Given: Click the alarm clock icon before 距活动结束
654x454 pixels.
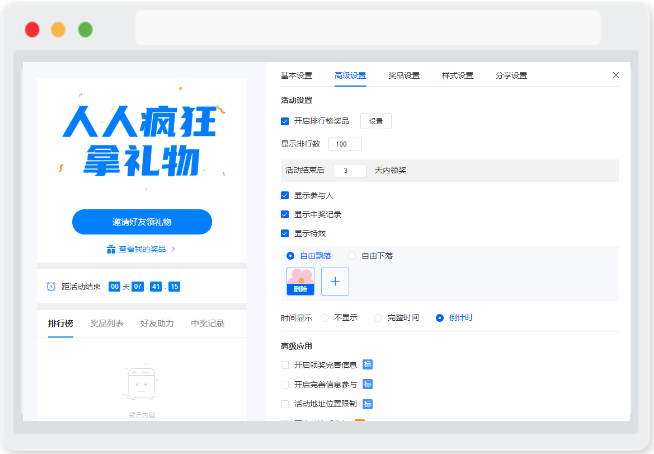Looking at the screenshot, I should (51, 286).
